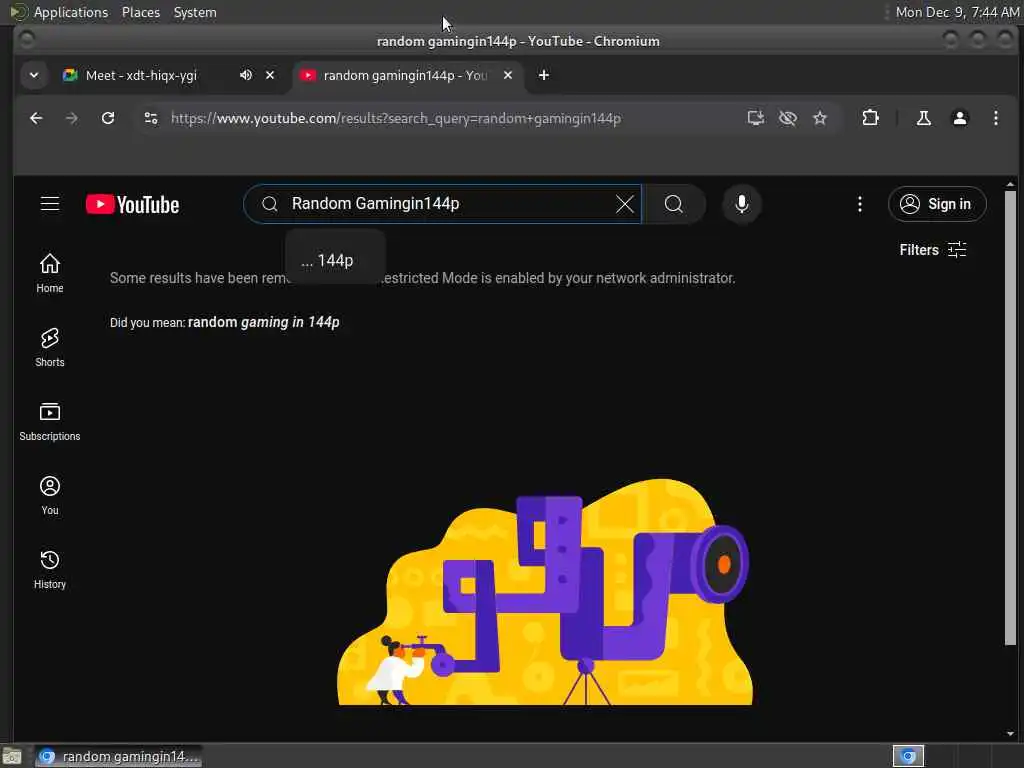
Task: Select the '... 144p' search suggestion
Action: click(x=336, y=261)
